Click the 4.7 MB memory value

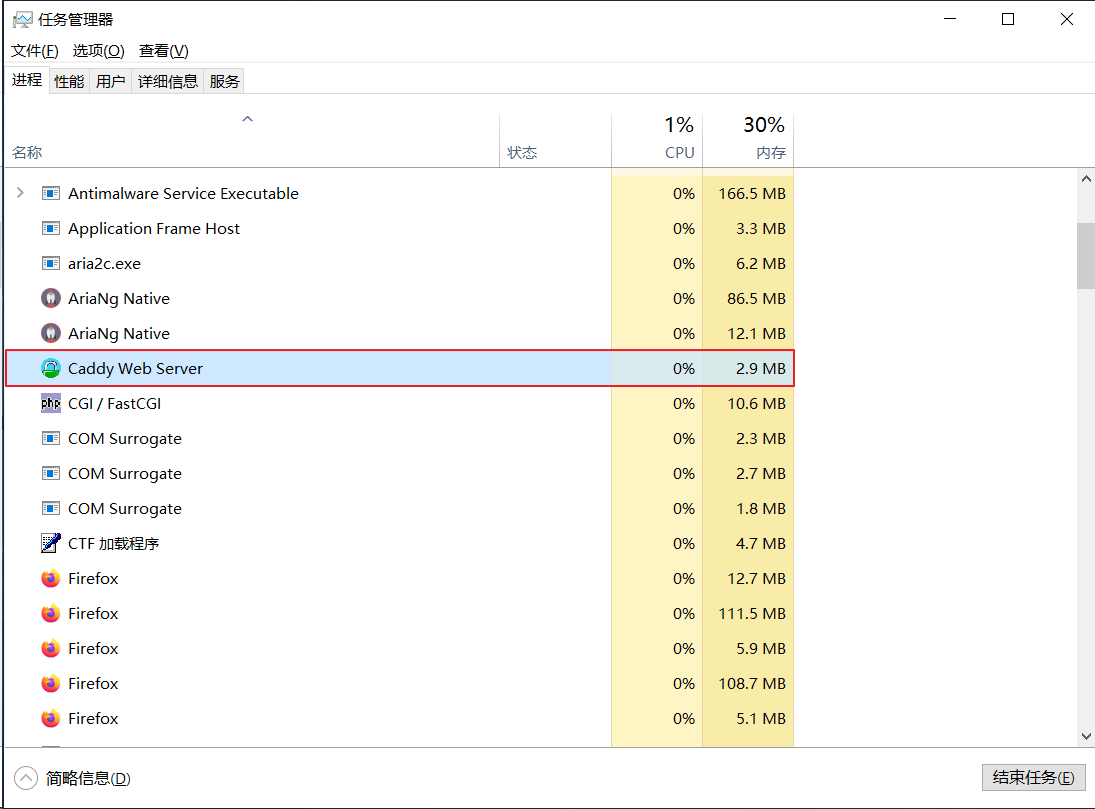[x=760, y=543]
